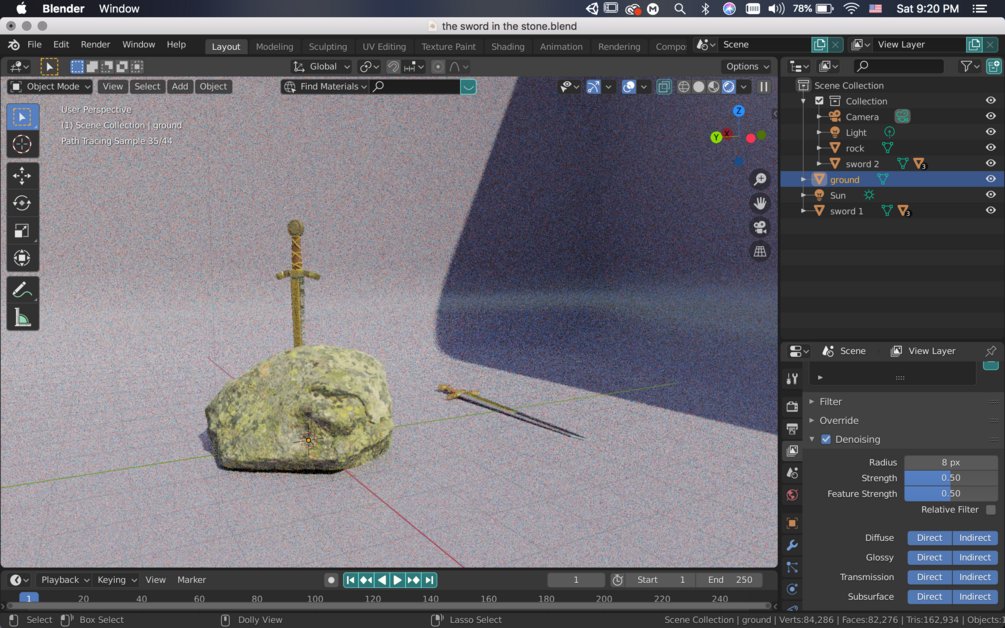The image size is (1005, 628).
Task: Click the zoom viewport icon
Action: click(760, 179)
